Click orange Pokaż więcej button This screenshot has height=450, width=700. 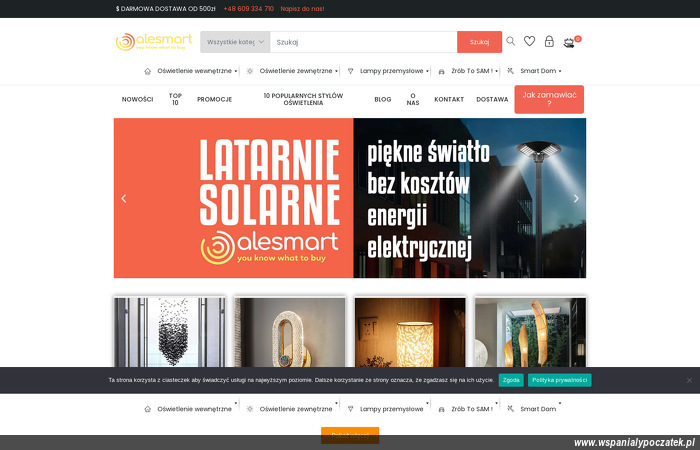[350, 435]
